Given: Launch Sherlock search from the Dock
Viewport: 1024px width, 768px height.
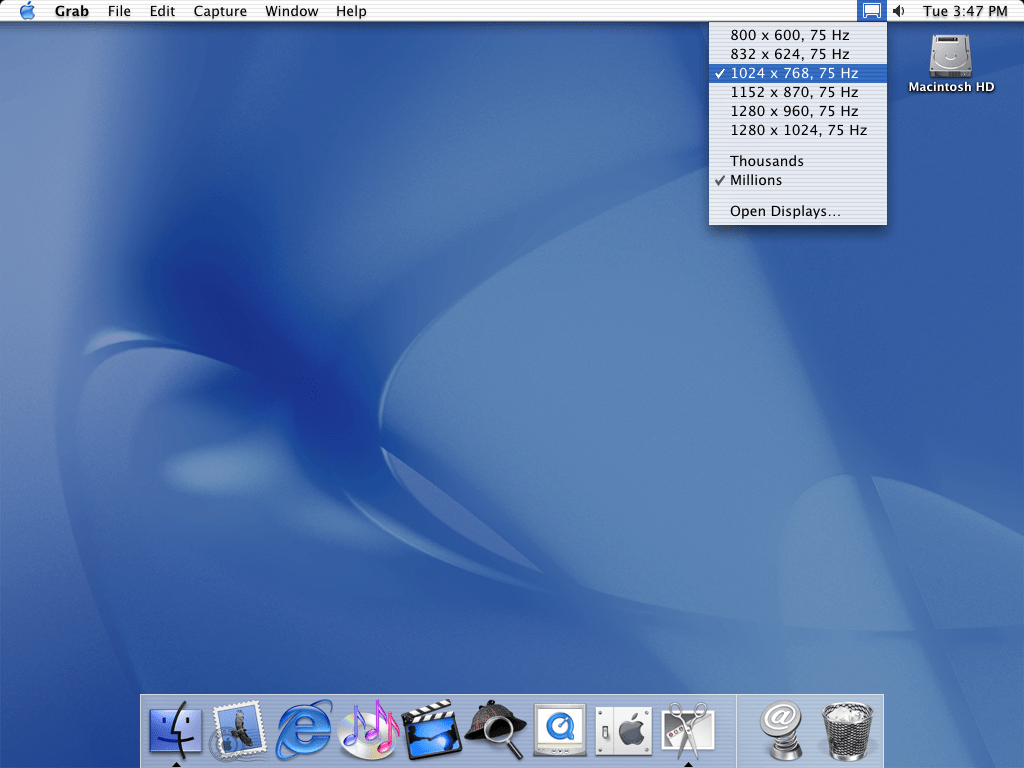Looking at the screenshot, I should click(495, 730).
